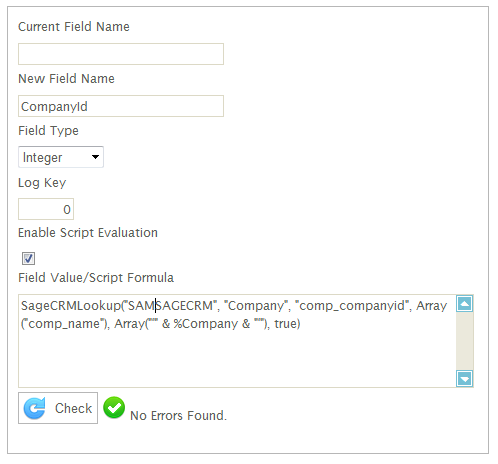Image resolution: width=498 pixels, height=464 pixels.
Task: Click the word SageCRMLookup in formula
Action: [71, 306]
